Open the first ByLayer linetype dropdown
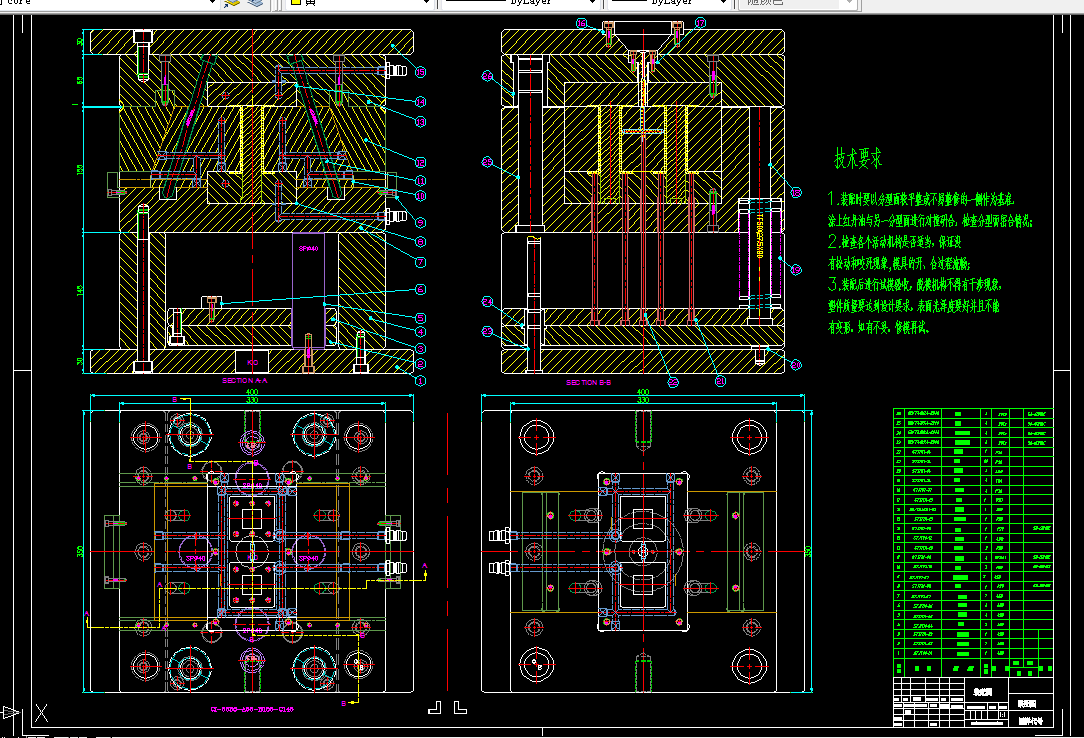Screen dimensions: 1084x738 592,3
